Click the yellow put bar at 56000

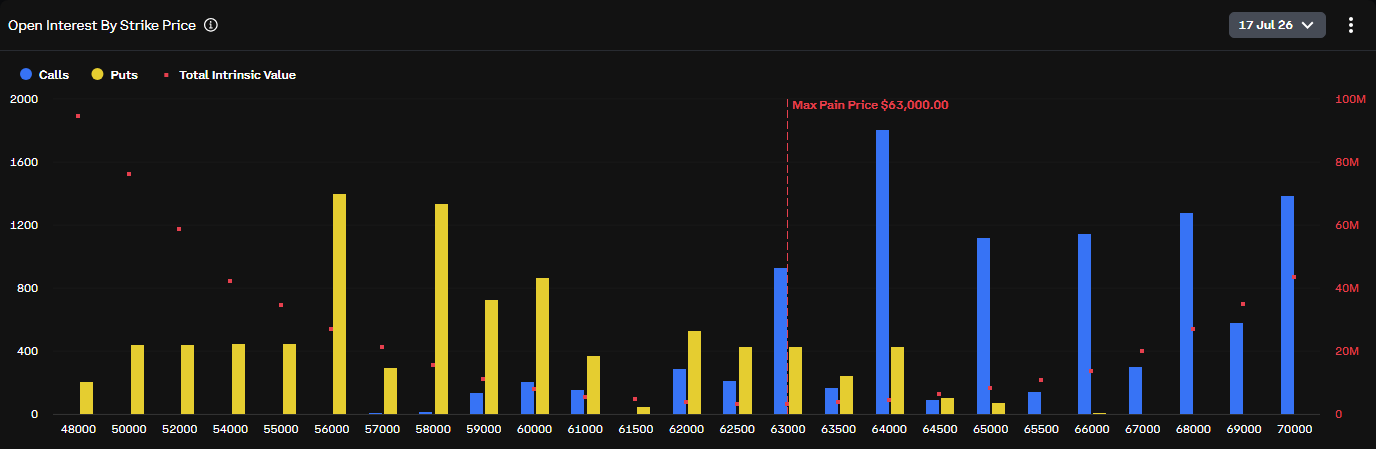click(x=339, y=304)
